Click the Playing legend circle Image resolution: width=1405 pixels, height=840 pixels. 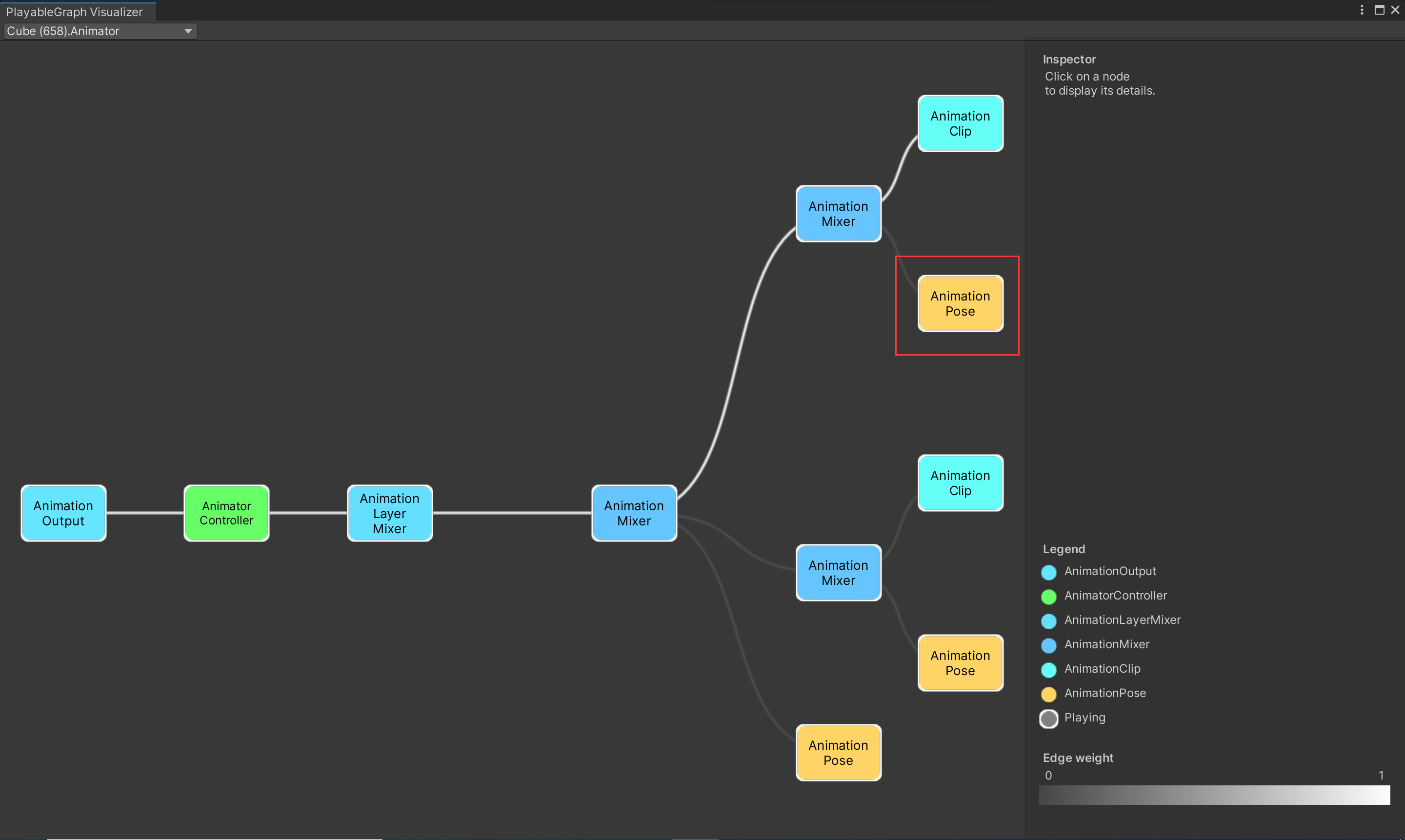pos(1049,719)
